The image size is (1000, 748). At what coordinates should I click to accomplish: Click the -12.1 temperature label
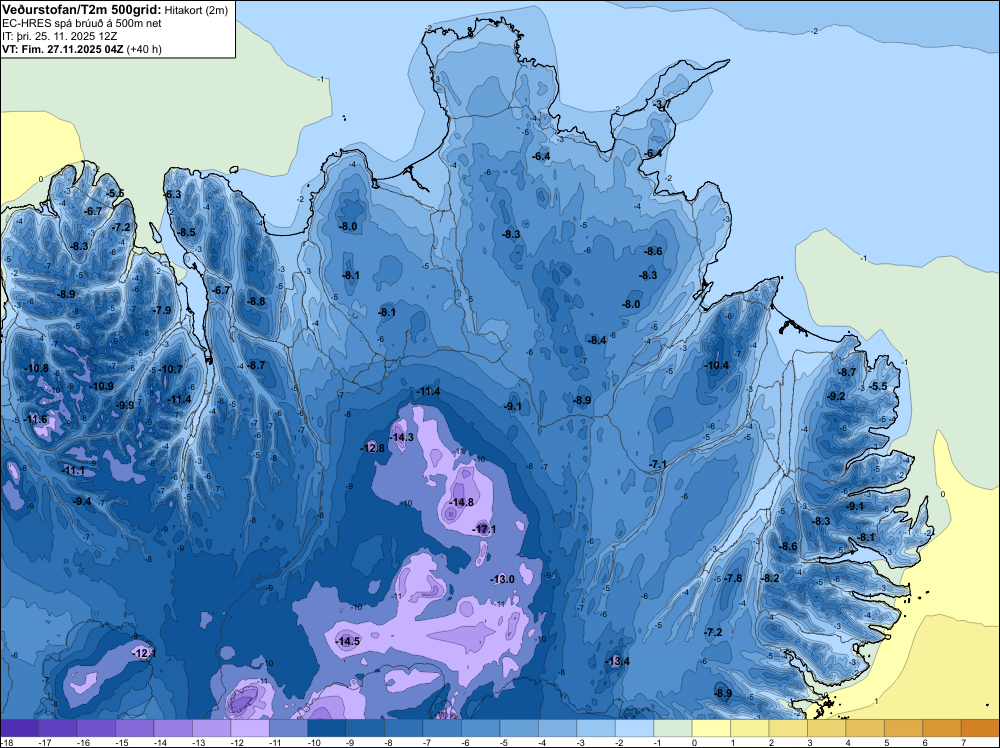143,654
